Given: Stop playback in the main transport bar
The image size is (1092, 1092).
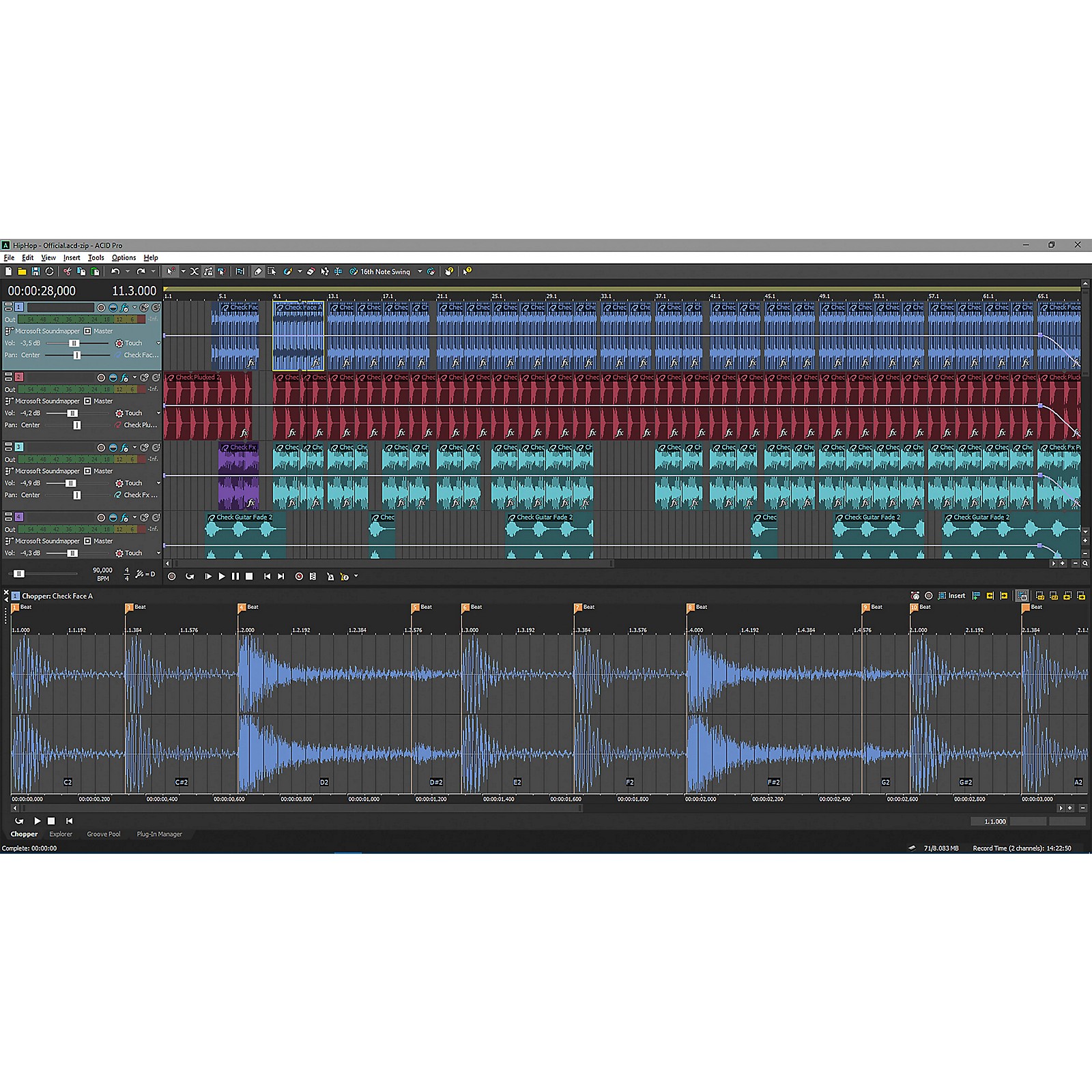Looking at the screenshot, I should click(249, 577).
